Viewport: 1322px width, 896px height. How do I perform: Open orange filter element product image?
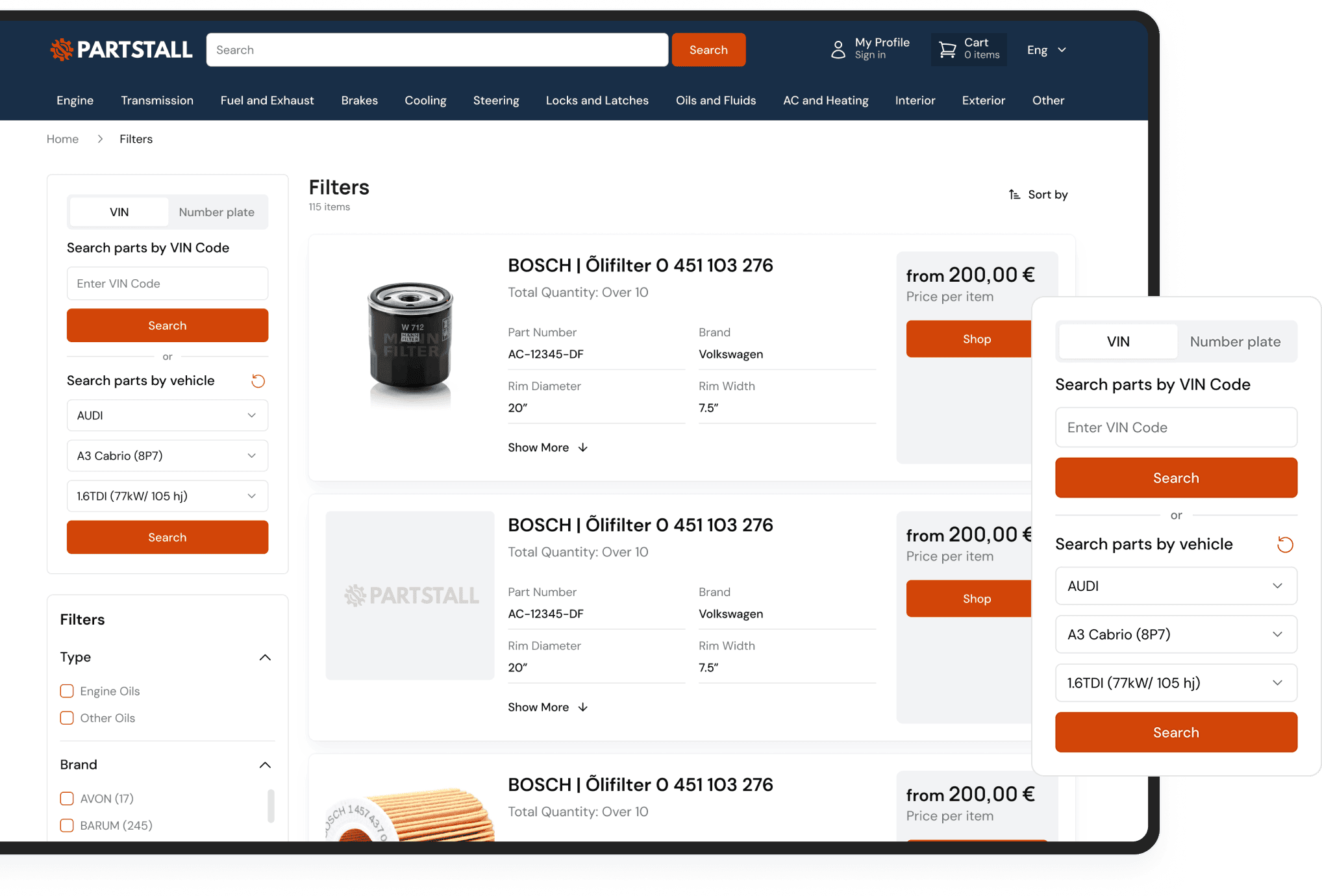point(410,814)
